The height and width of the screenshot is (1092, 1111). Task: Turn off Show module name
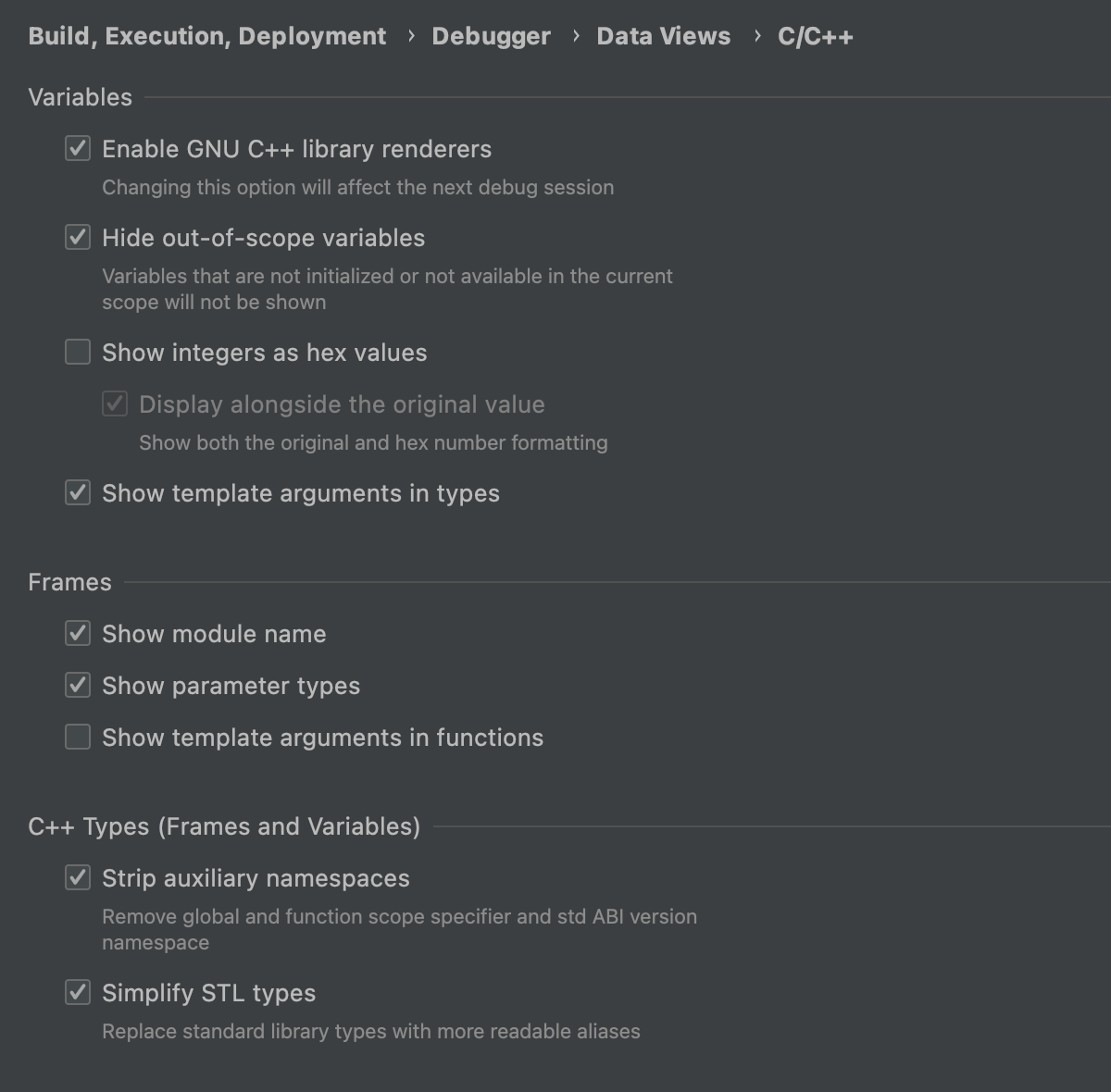coord(78,634)
